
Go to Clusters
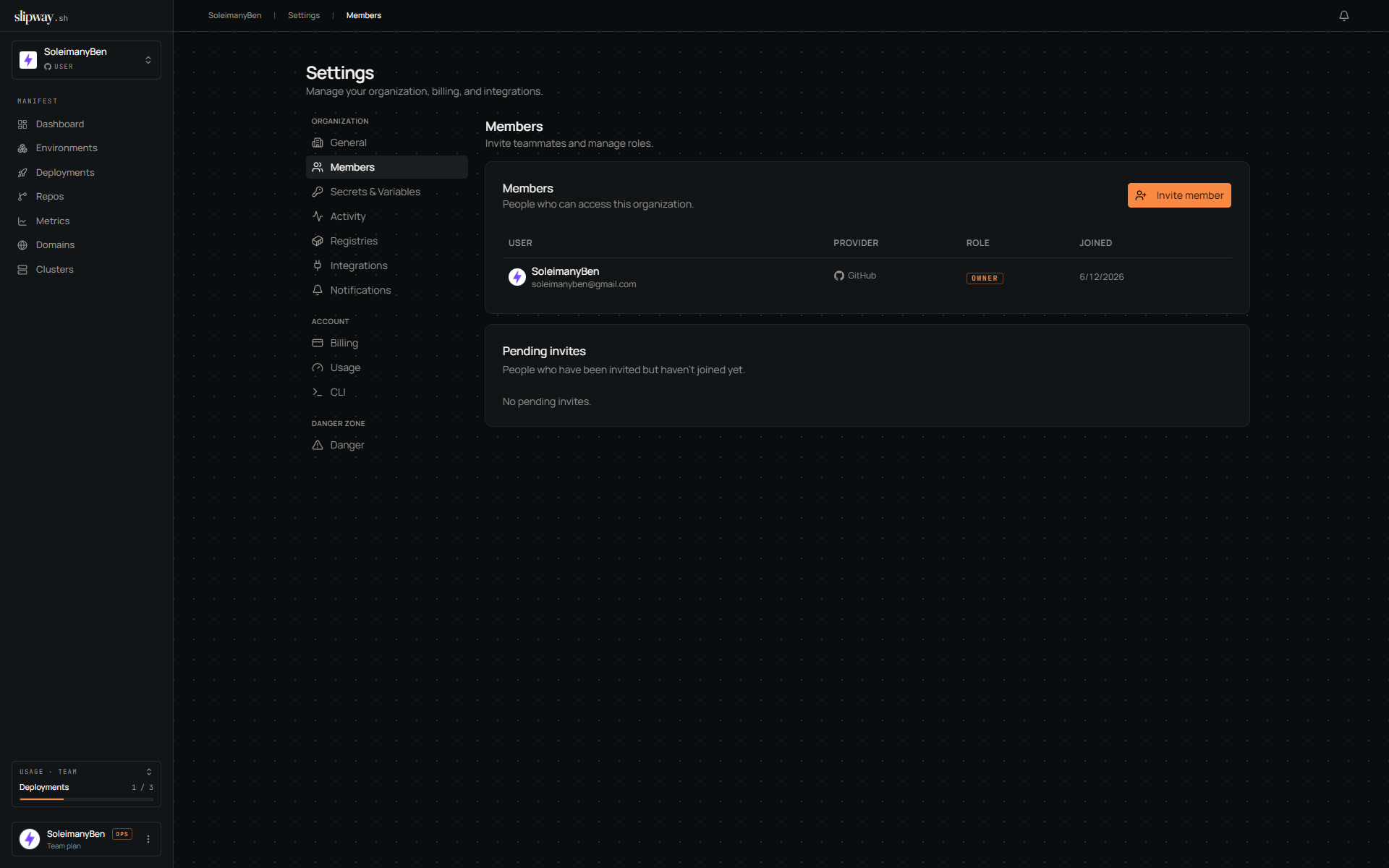click(x=54, y=270)
